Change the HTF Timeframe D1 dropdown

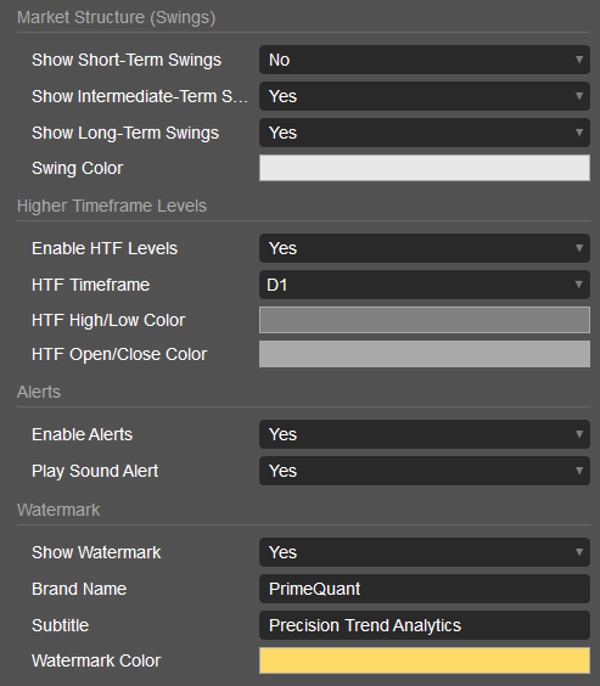[x=424, y=285]
